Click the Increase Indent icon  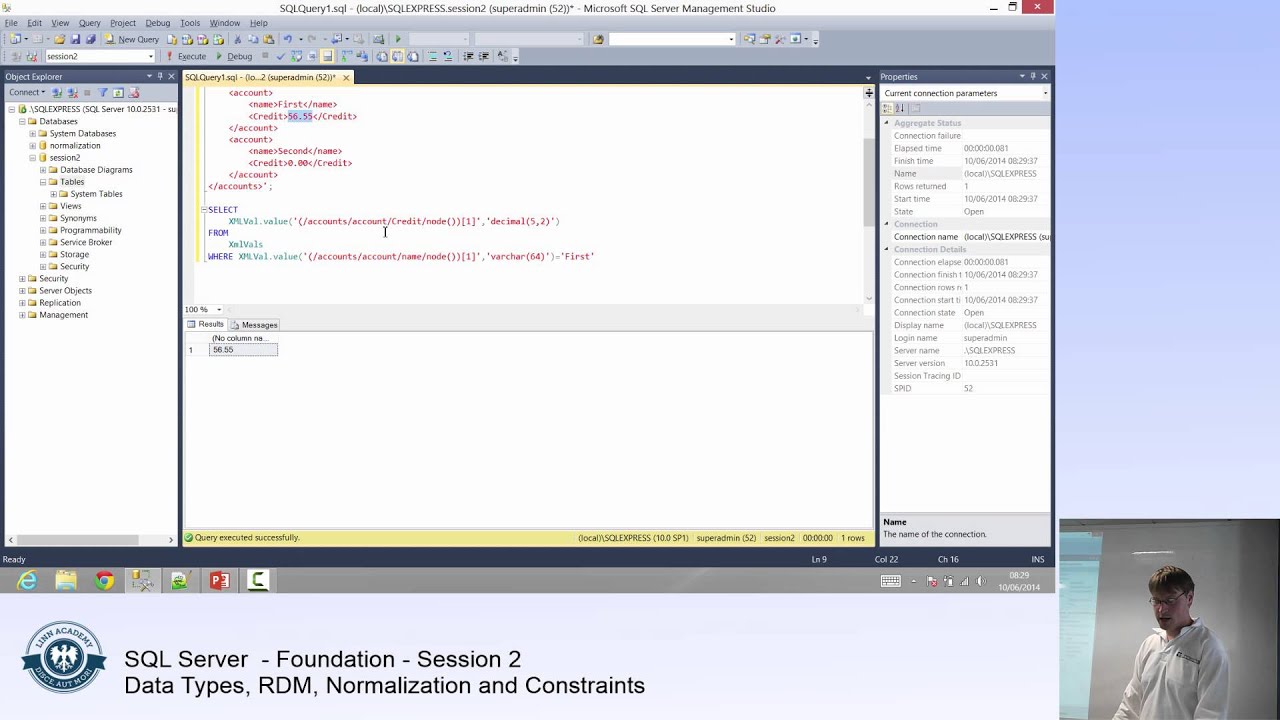[483, 56]
